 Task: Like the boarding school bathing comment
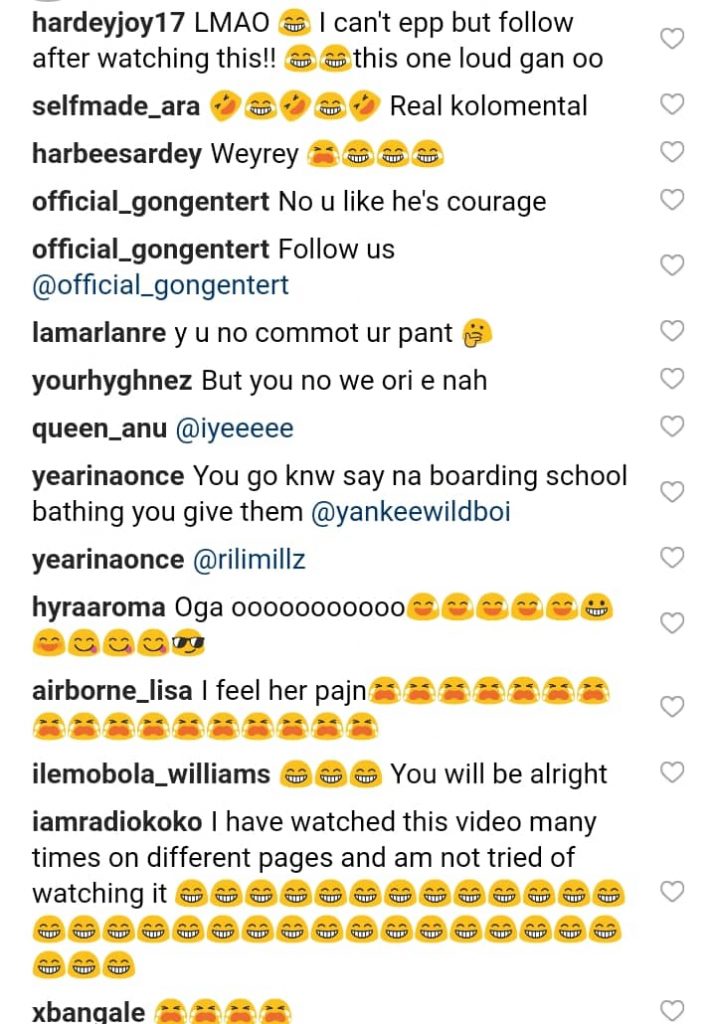[673, 492]
